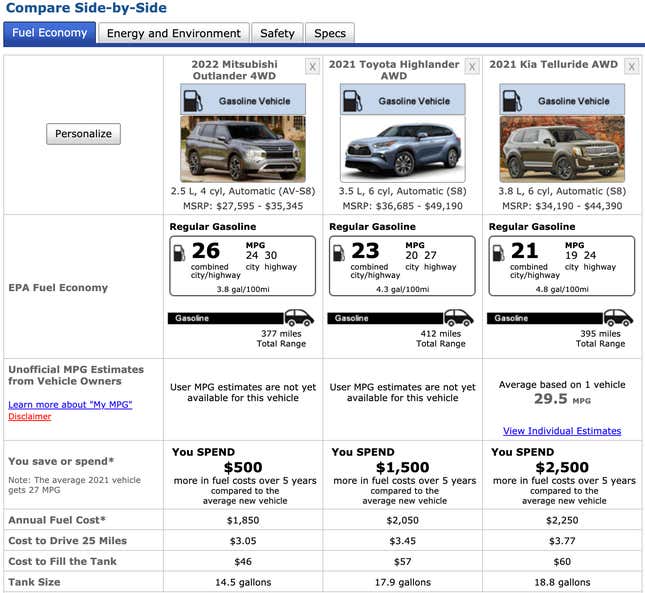Image resolution: width=645 pixels, height=593 pixels.
Task: Click the $1,850 annual fuel cost
Action: click(x=243, y=520)
